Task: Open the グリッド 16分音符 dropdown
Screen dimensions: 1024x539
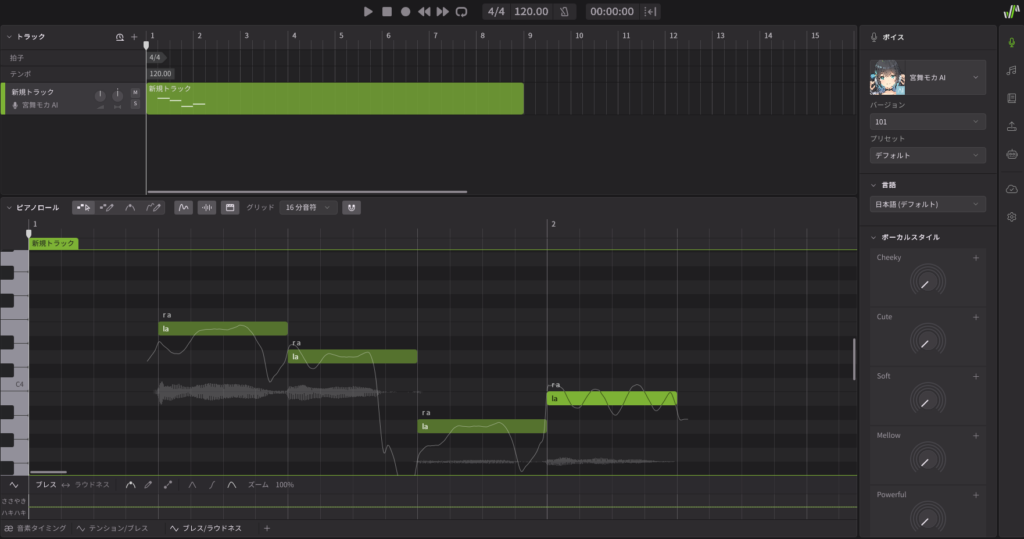Action: tap(308, 207)
